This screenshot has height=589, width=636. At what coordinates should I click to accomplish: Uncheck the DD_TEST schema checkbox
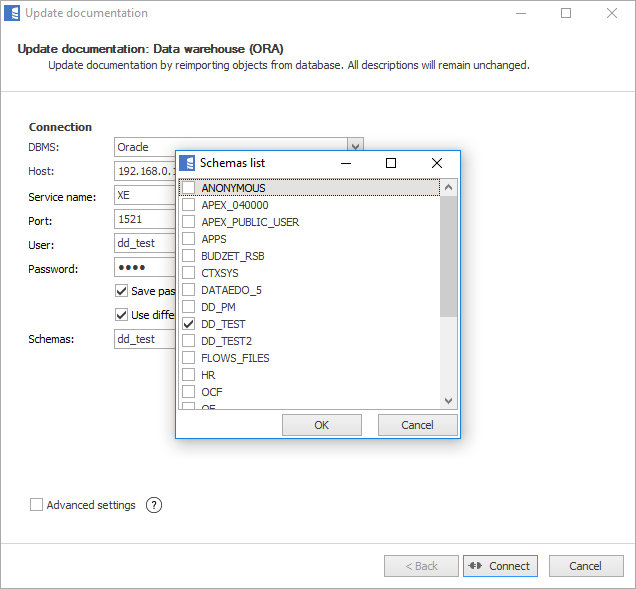tap(188, 324)
